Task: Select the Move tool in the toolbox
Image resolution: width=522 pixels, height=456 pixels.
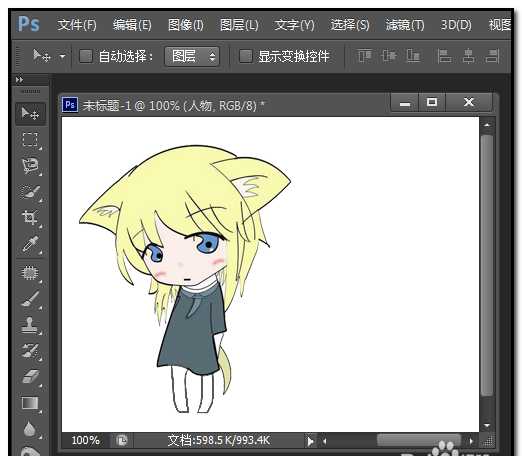Action: pos(30,114)
